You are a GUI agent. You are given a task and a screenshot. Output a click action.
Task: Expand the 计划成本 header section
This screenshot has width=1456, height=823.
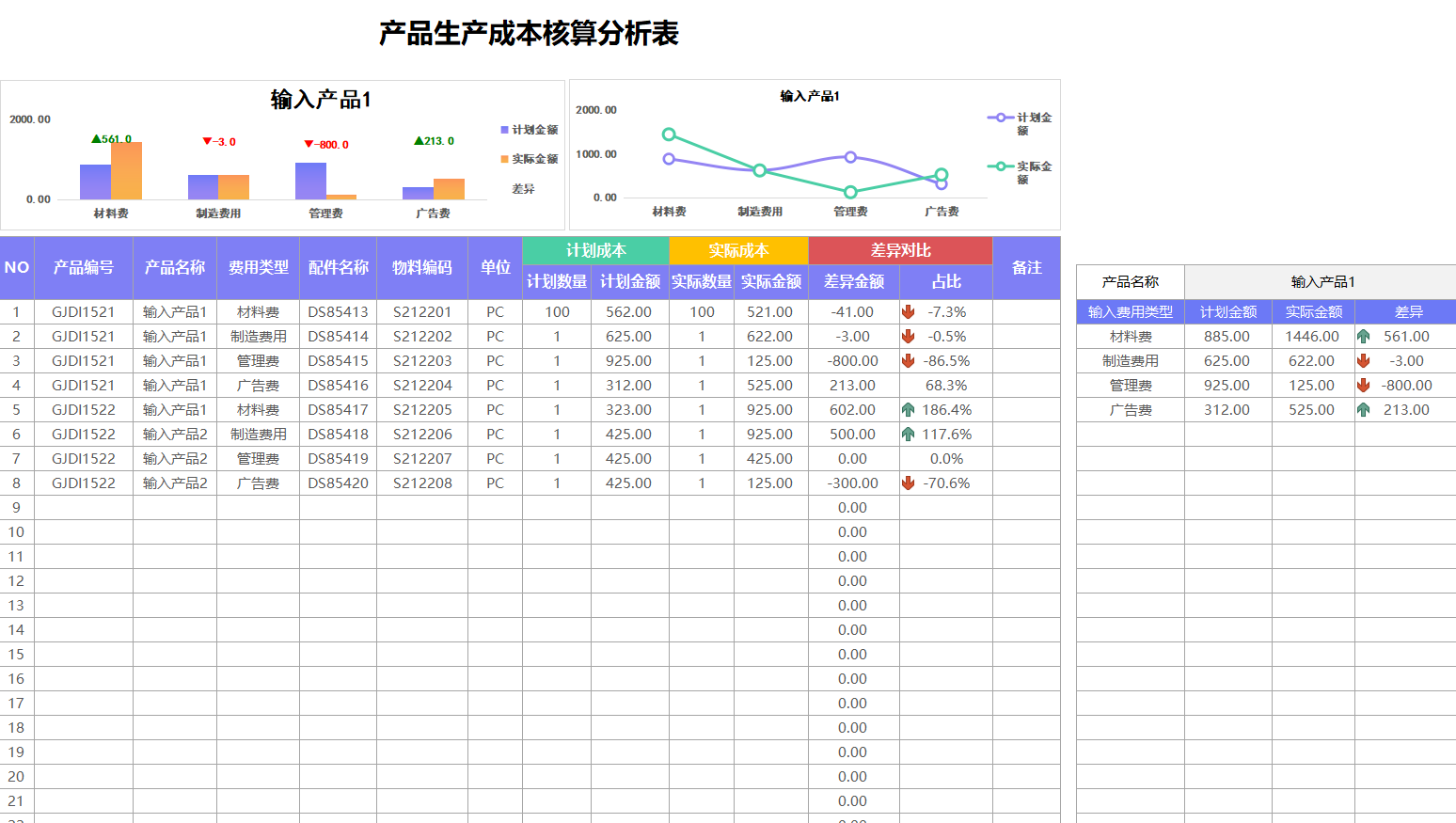[x=596, y=250]
